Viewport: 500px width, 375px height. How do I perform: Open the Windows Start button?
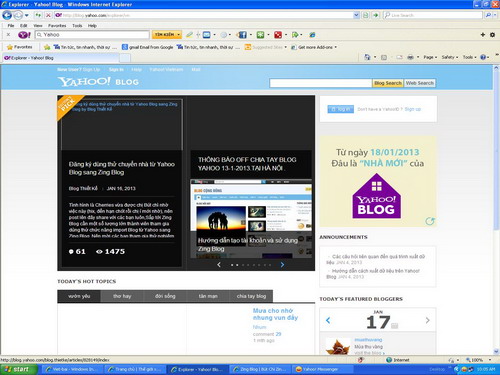tap(18, 369)
